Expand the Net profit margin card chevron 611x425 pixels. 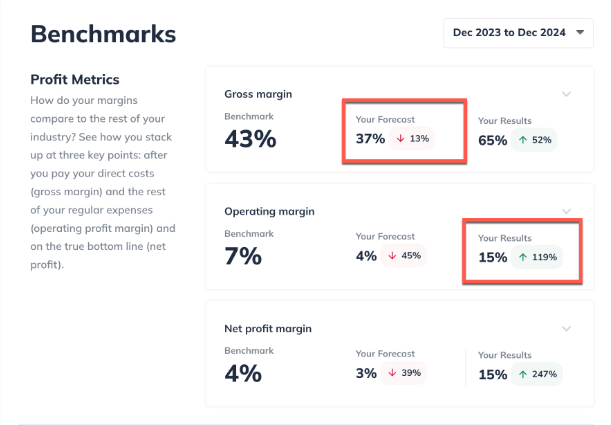[x=567, y=328]
